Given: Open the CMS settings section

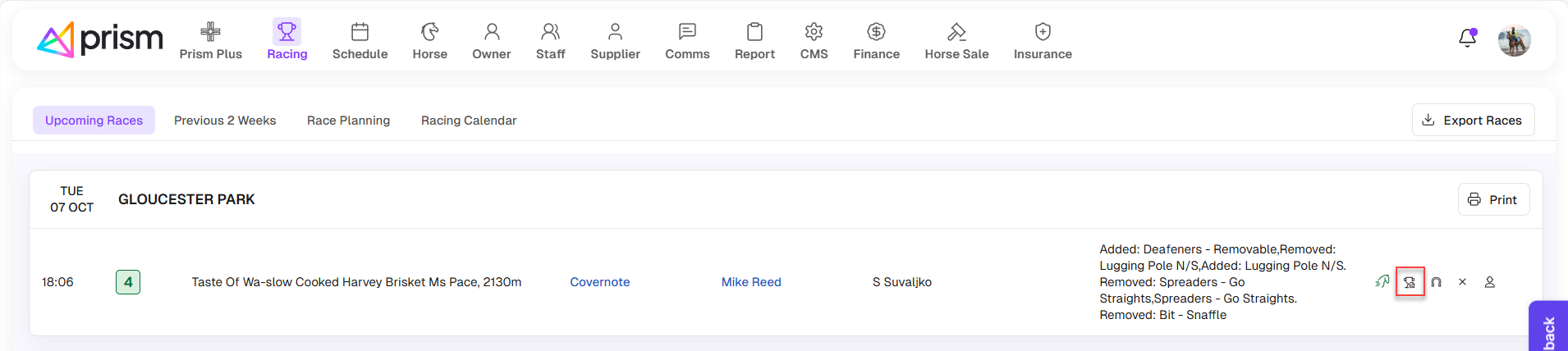Looking at the screenshot, I should click(814, 41).
